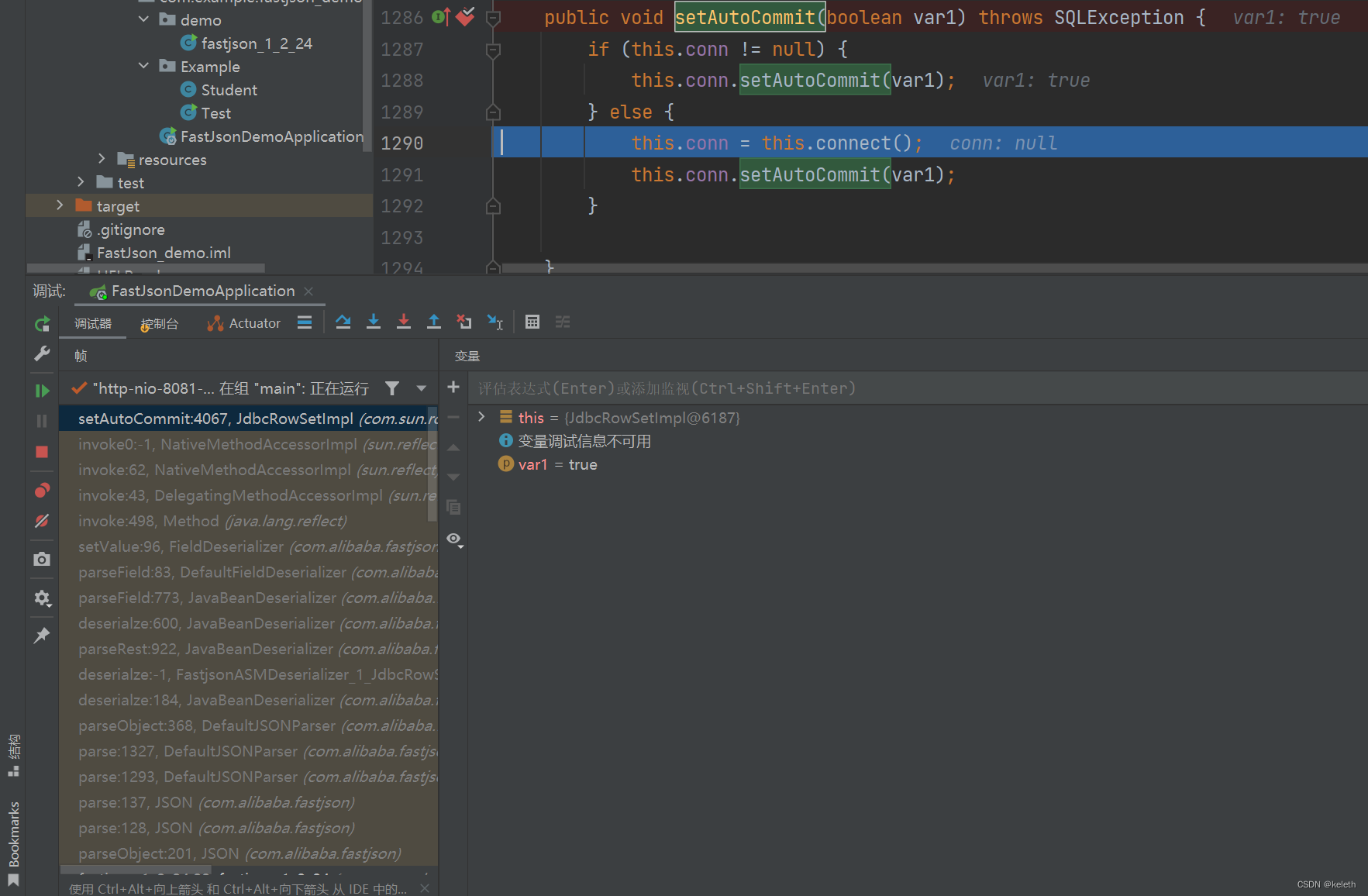
Task: Collapse the demo package
Action: tap(143, 19)
